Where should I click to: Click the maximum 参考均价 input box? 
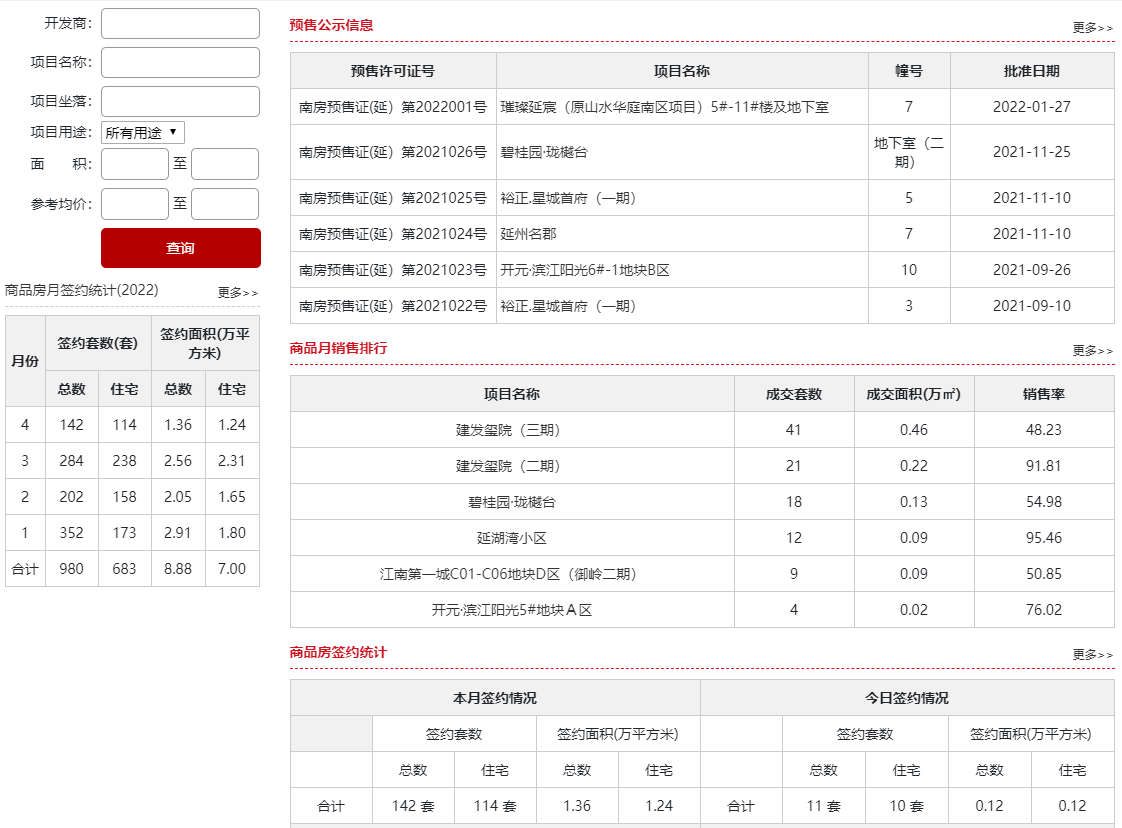(x=224, y=204)
